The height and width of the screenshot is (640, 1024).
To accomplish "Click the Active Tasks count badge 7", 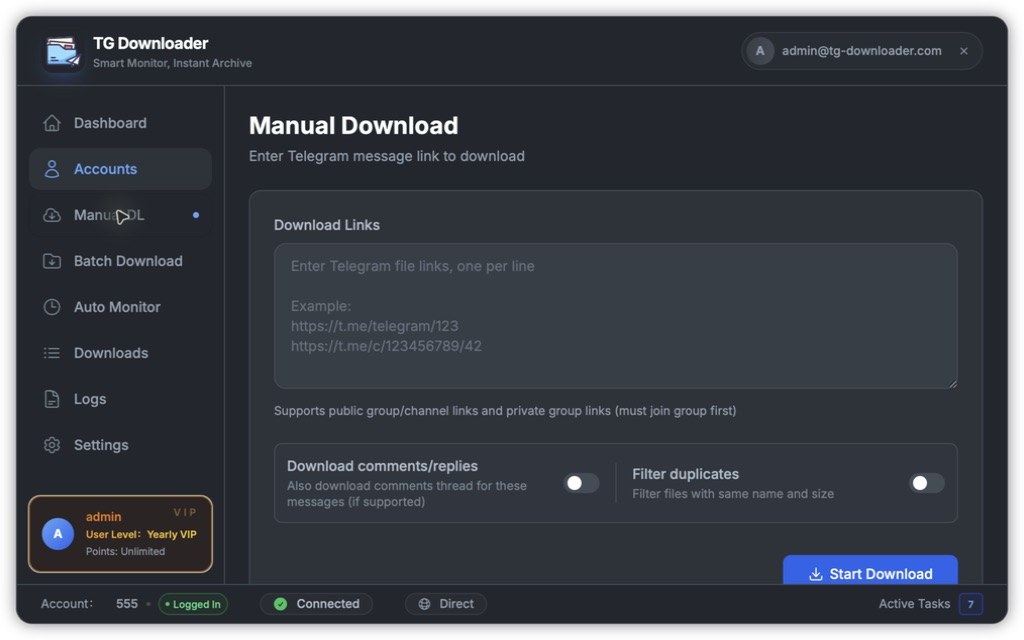I will (971, 604).
